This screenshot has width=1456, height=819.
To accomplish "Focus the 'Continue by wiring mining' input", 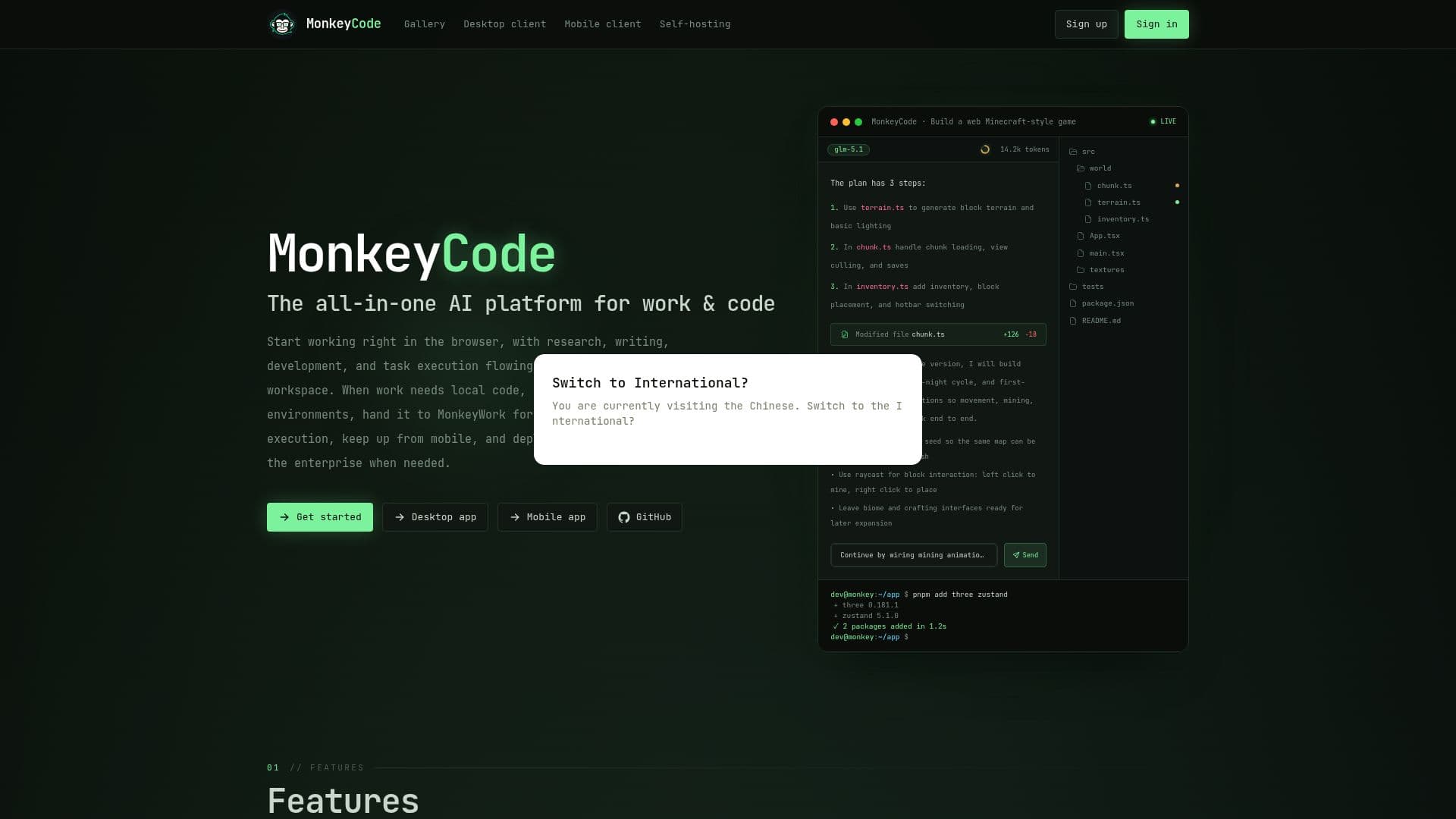I will [914, 555].
